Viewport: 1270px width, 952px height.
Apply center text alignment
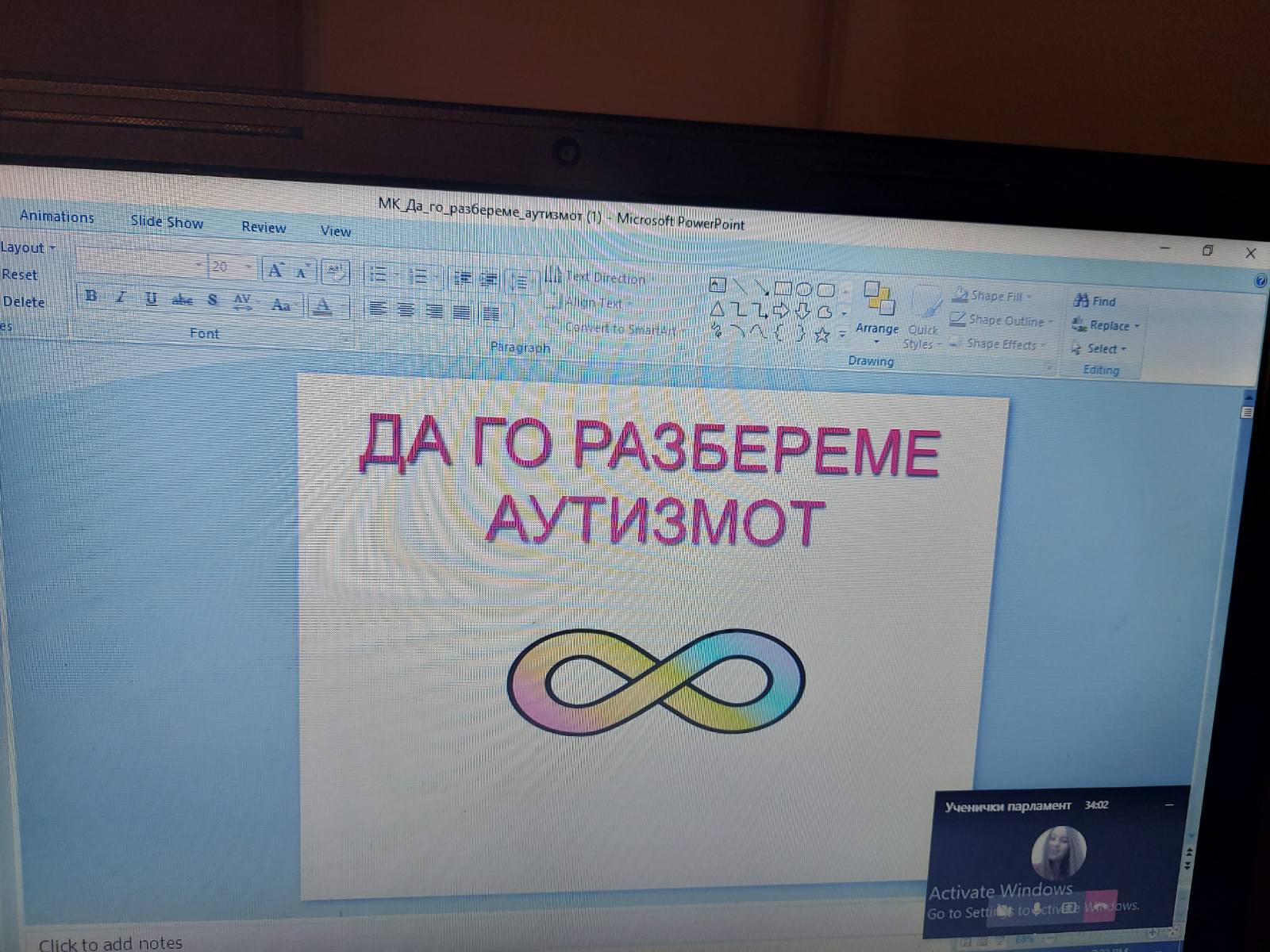click(406, 309)
